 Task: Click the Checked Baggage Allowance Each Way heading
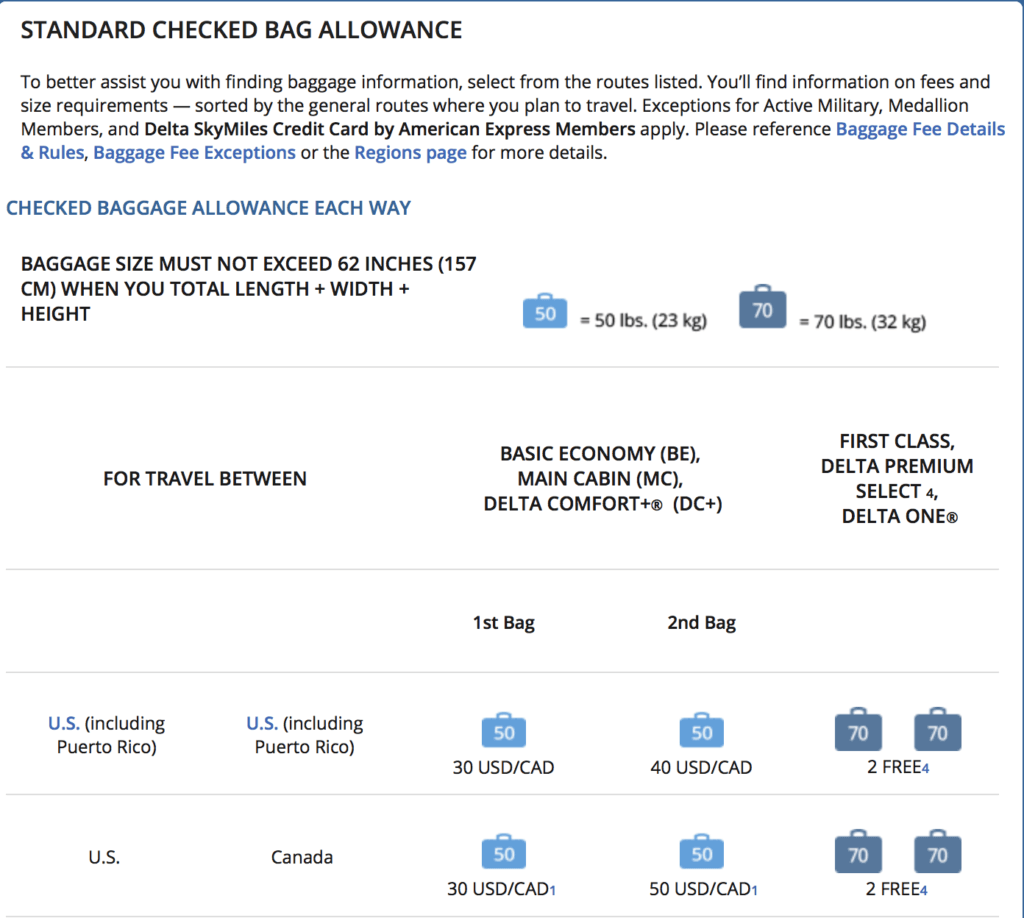[208, 208]
